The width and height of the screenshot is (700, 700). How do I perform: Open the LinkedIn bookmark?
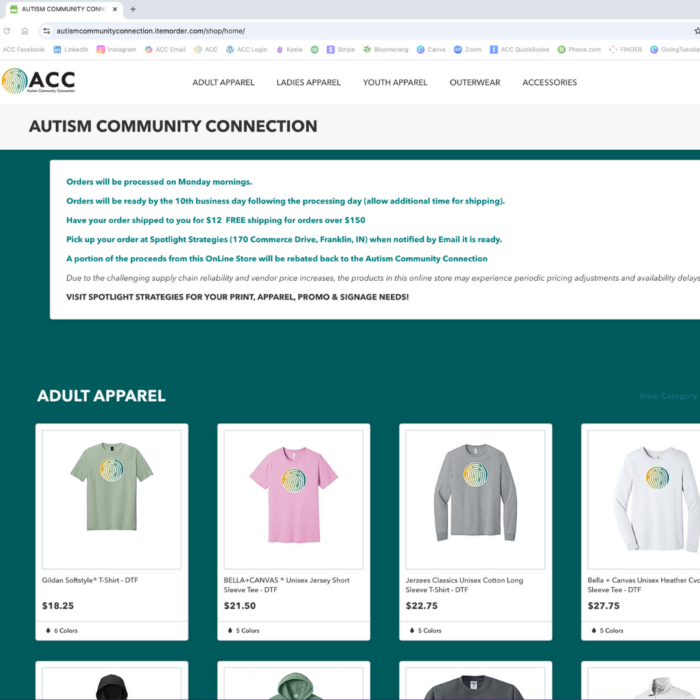click(71, 50)
